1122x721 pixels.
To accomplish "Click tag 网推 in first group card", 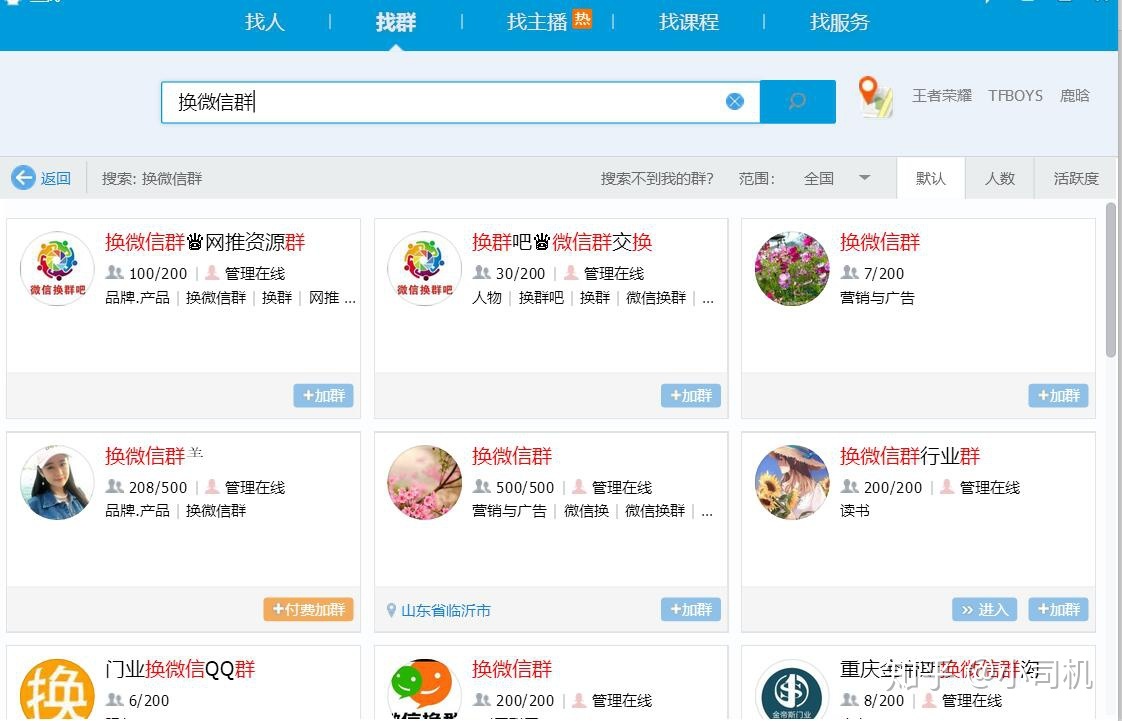I will tap(323, 298).
